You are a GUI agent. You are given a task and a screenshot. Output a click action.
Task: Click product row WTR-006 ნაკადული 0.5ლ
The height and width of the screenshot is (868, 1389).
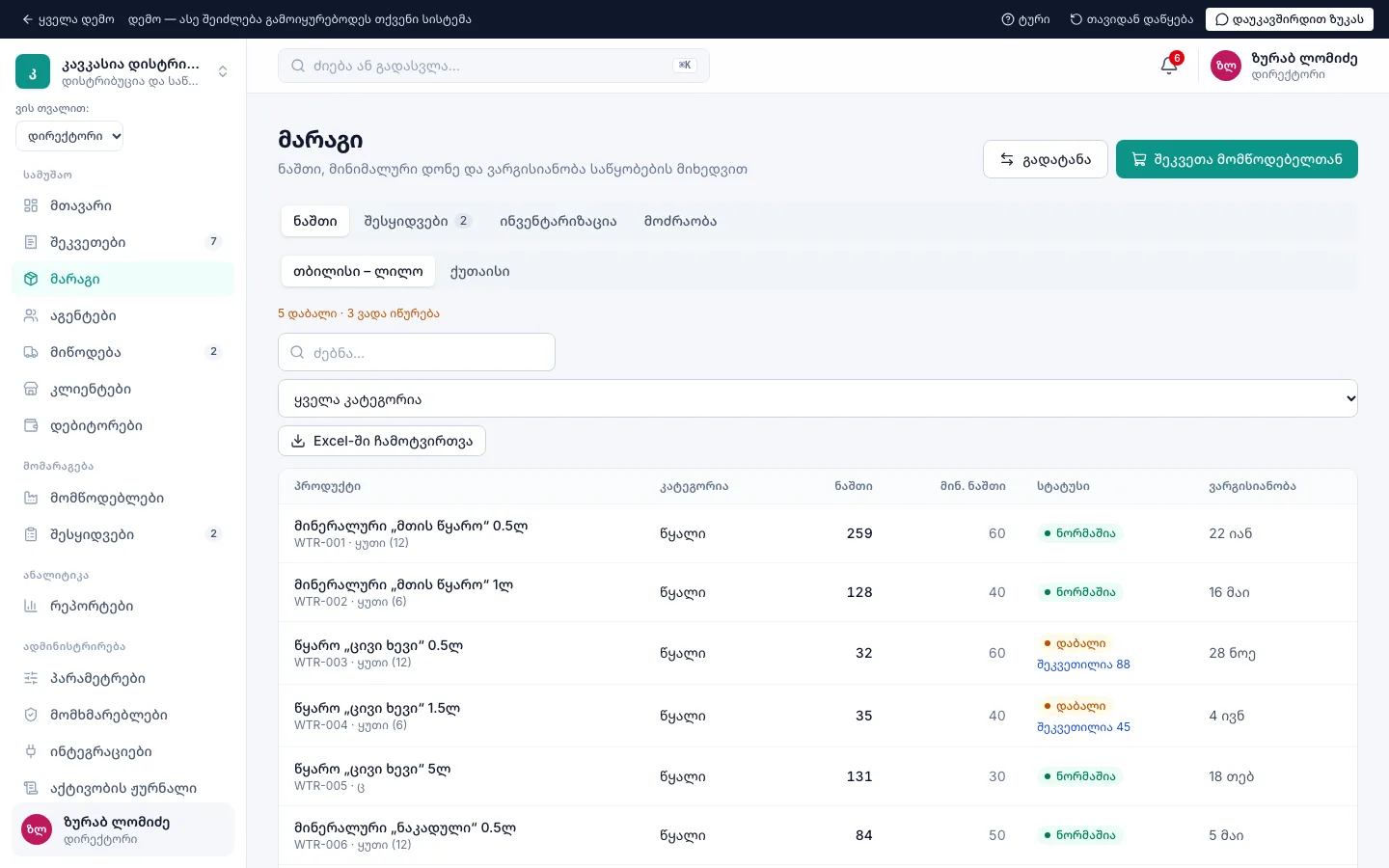click(818, 835)
